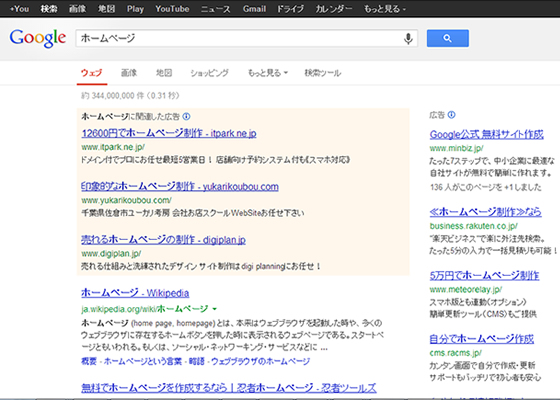Click green URL cms.racms.jp/

(x=456, y=353)
